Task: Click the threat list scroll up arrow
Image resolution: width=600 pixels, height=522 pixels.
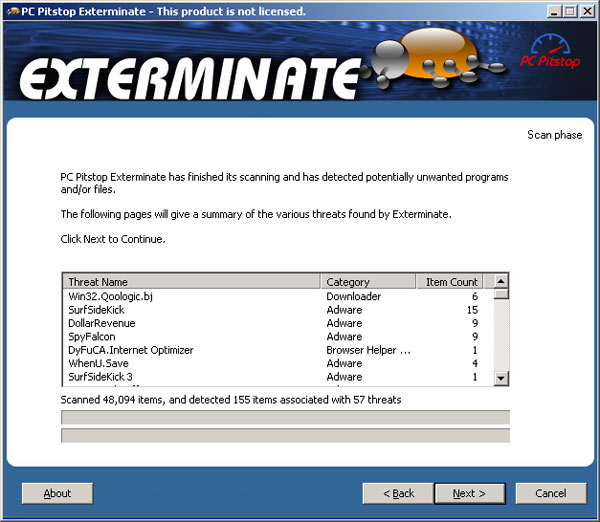Action: [501, 282]
